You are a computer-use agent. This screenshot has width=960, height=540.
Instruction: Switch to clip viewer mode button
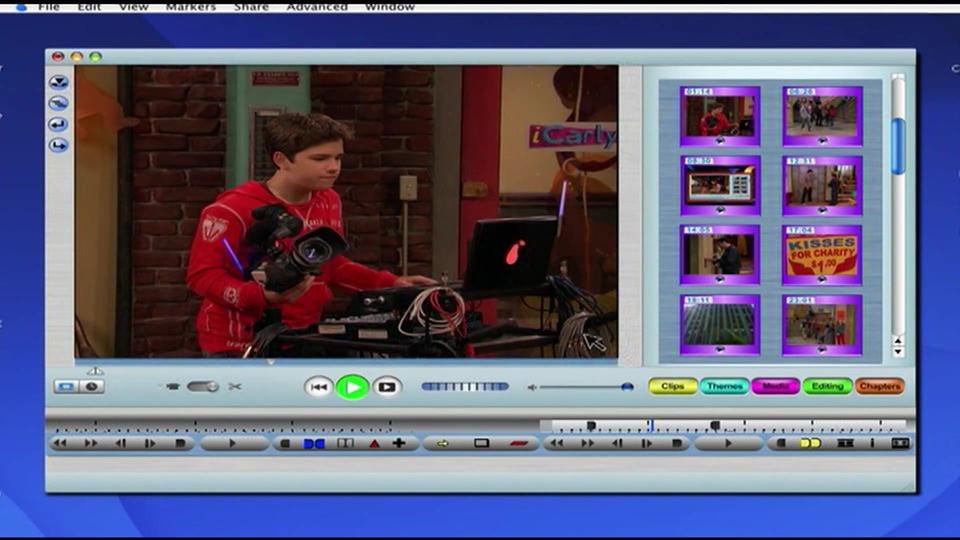click(x=66, y=386)
